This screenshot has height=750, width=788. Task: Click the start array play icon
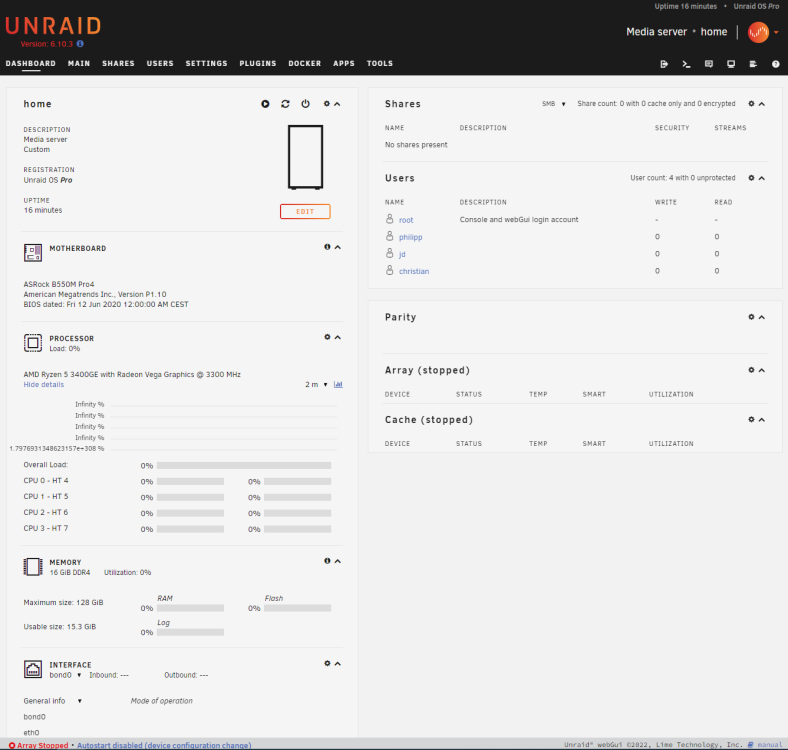pyautogui.click(x=265, y=104)
